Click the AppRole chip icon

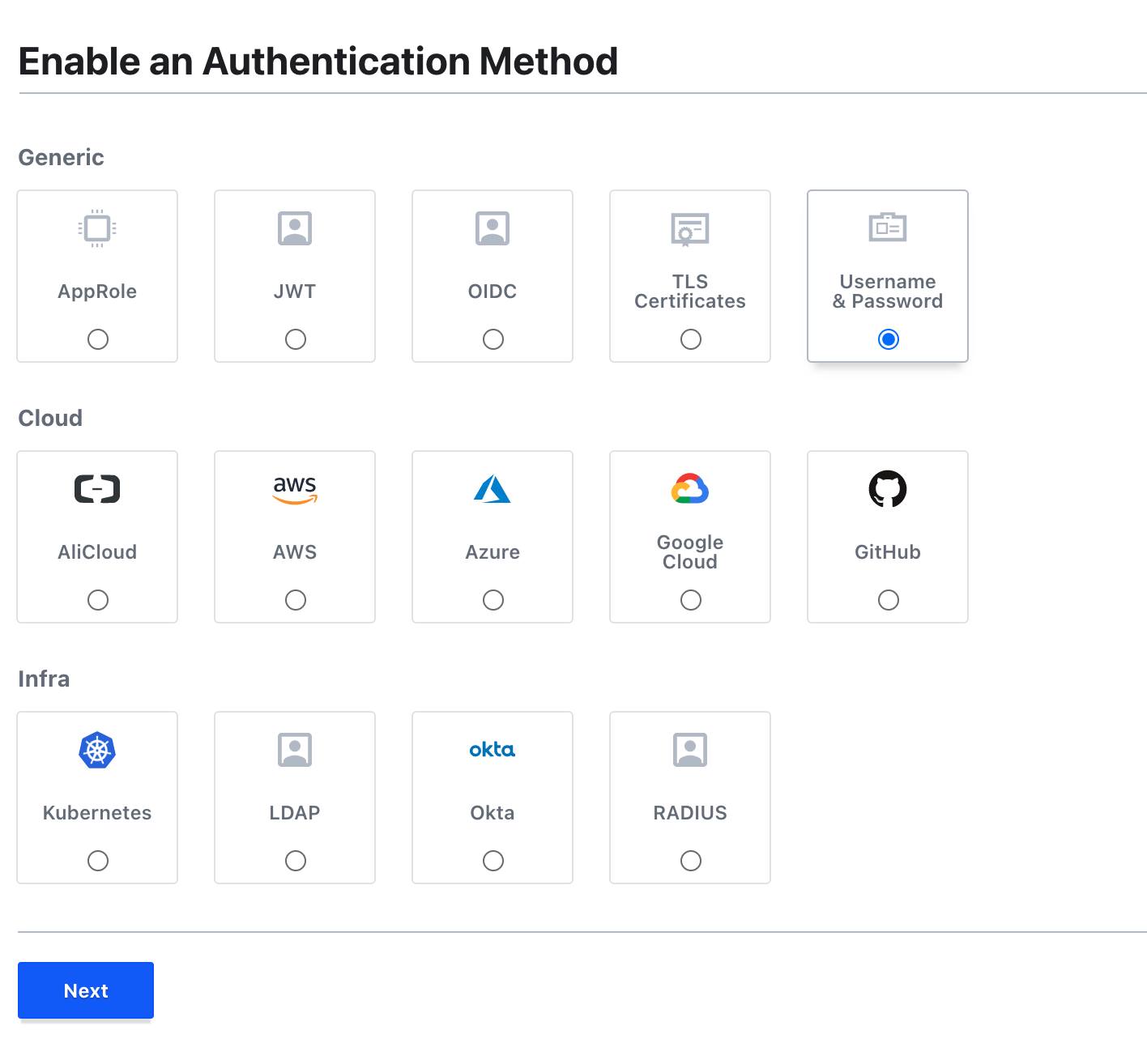coord(97,228)
